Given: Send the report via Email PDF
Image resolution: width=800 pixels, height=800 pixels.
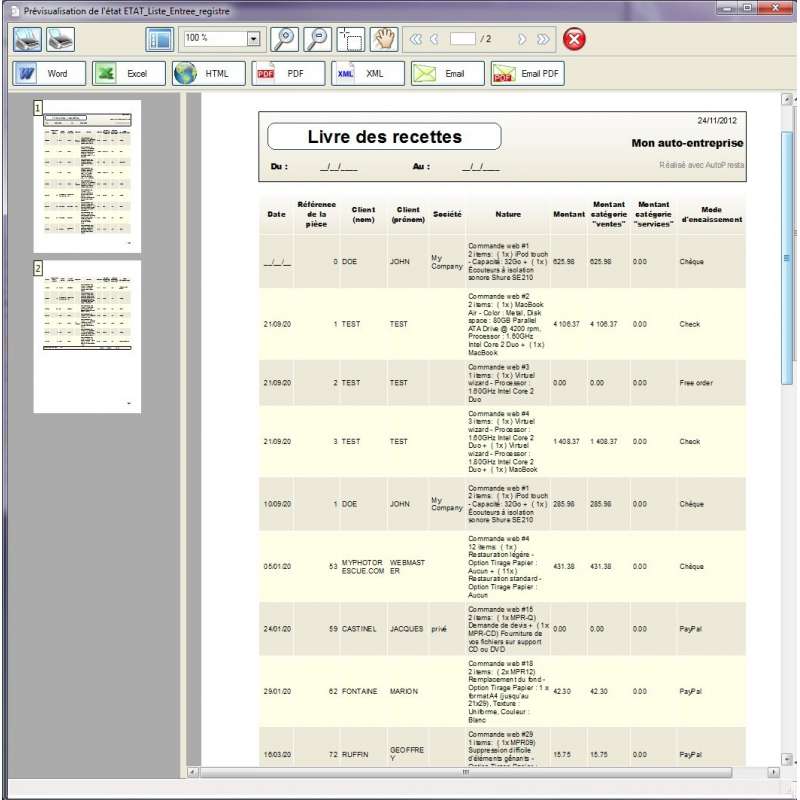Looking at the screenshot, I should [527, 73].
